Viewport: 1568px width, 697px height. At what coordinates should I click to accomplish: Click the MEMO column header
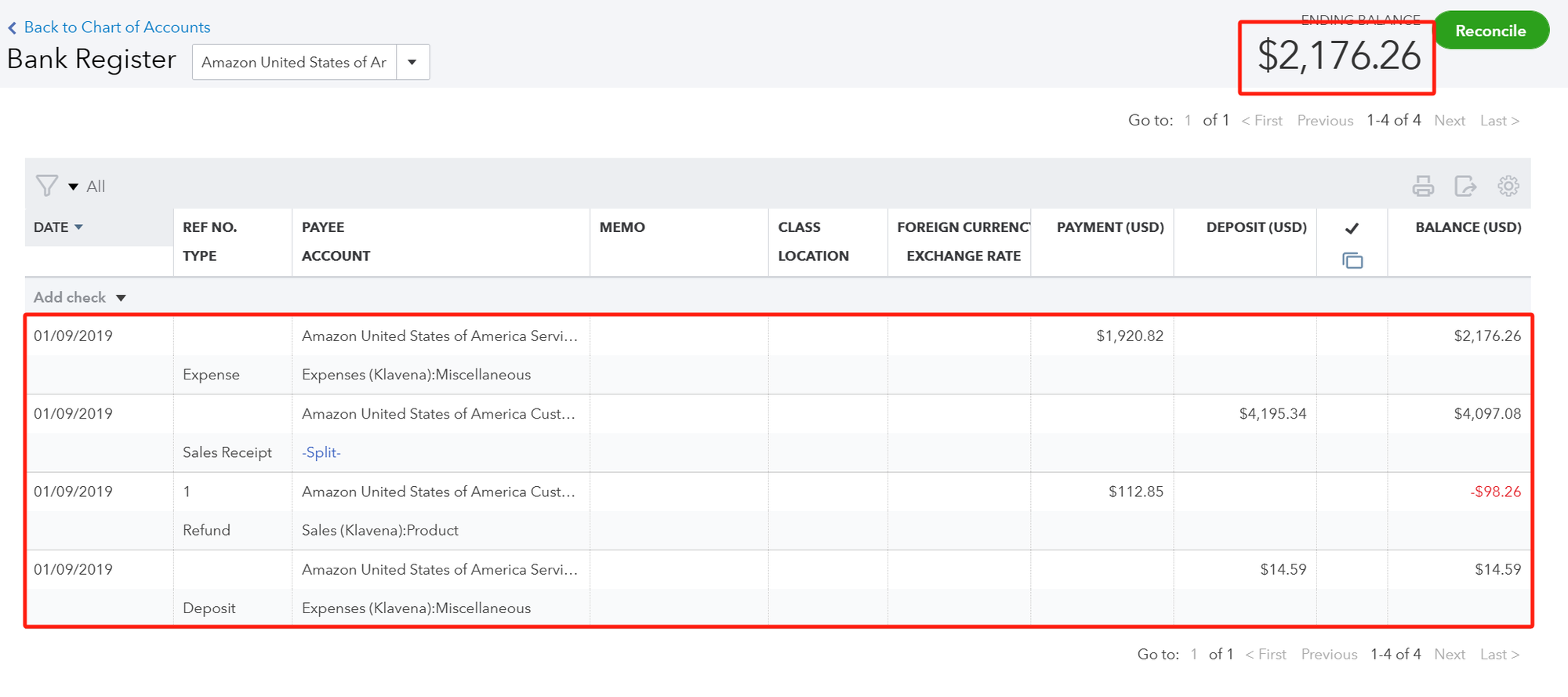(x=622, y=227)
